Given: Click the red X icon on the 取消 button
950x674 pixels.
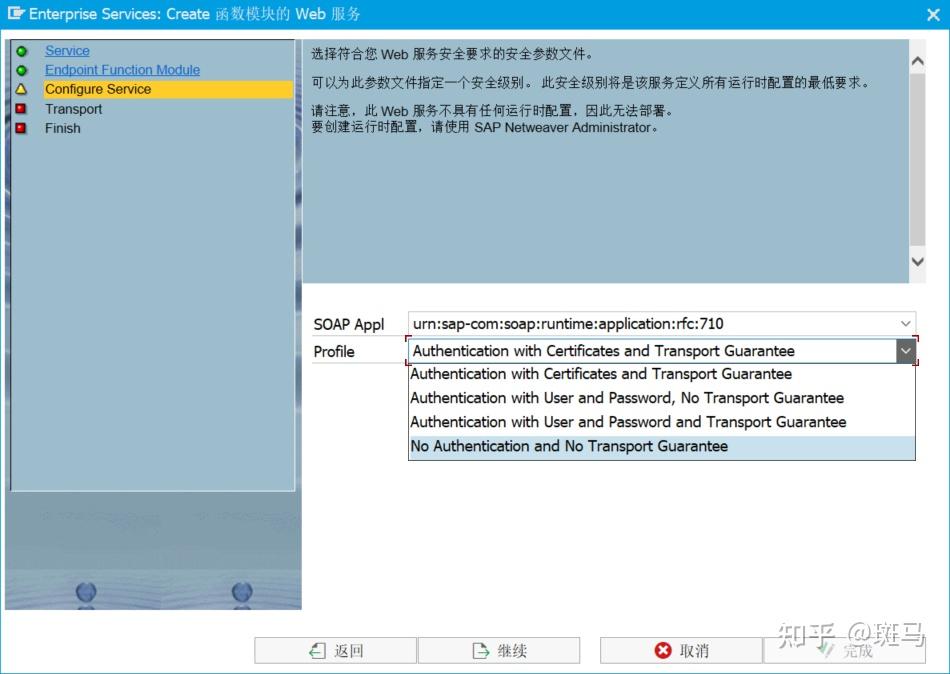Looking at the screenshot, I should 663,649.
